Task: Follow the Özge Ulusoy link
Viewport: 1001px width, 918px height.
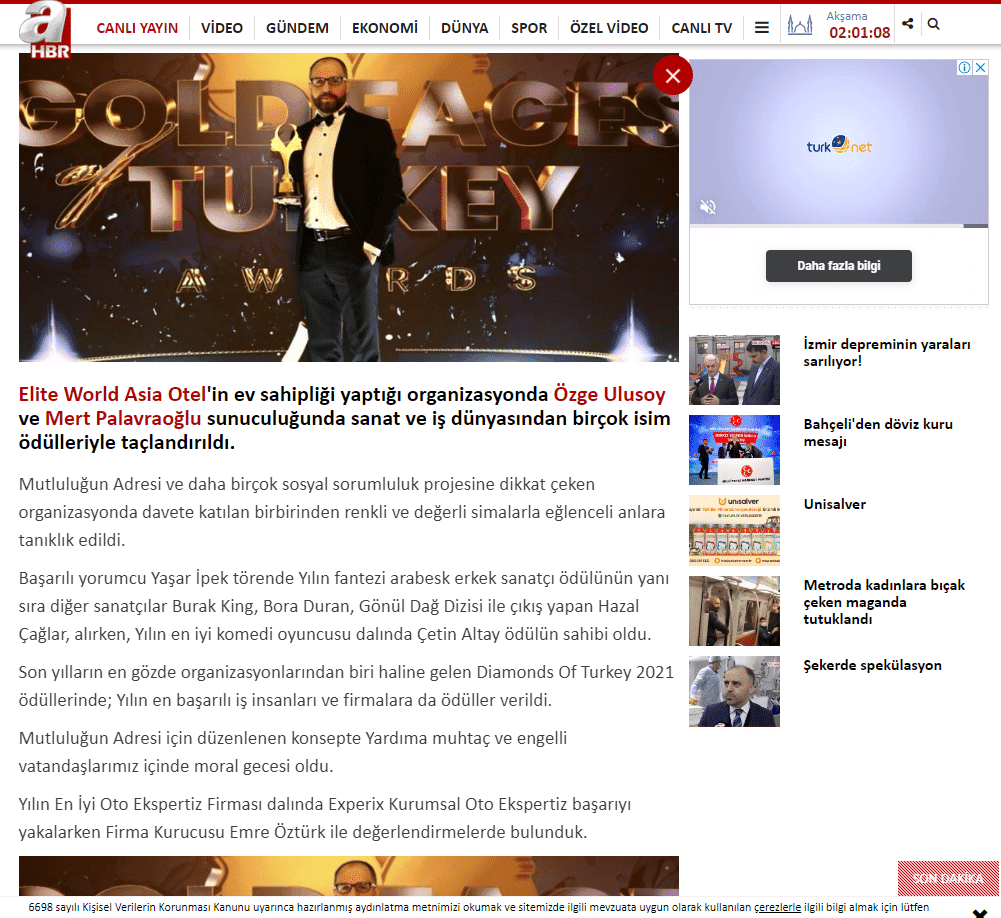Action: pyautogui.click(x=610, y=394)
